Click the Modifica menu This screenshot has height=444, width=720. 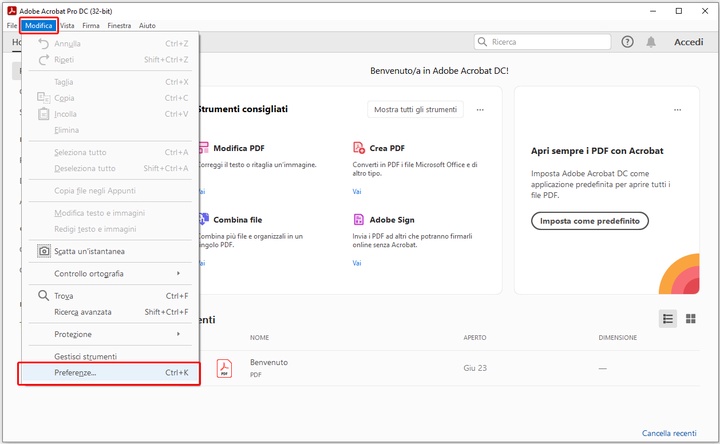(x=39, y=26)
